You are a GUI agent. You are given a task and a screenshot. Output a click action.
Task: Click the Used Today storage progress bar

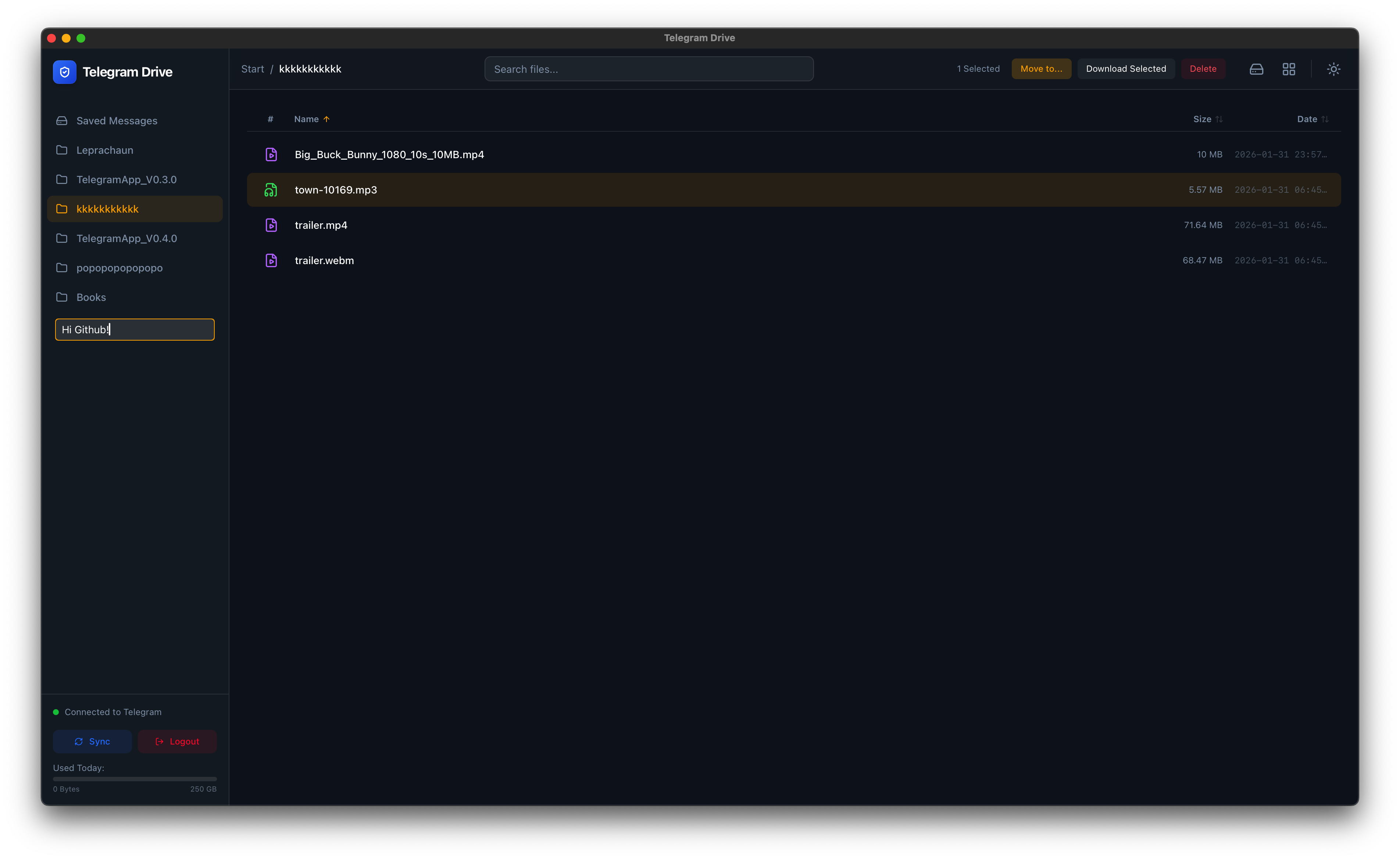pyautogui.click(x=135, y=779)
